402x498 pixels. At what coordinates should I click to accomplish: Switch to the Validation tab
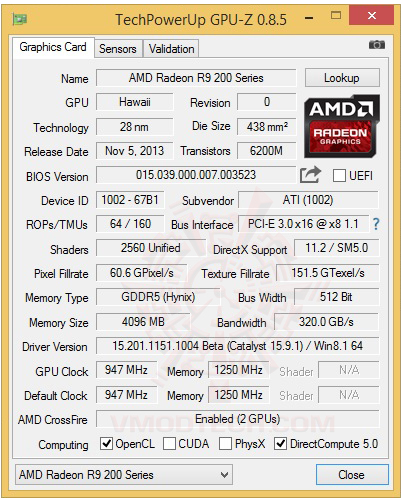(171, 49)
